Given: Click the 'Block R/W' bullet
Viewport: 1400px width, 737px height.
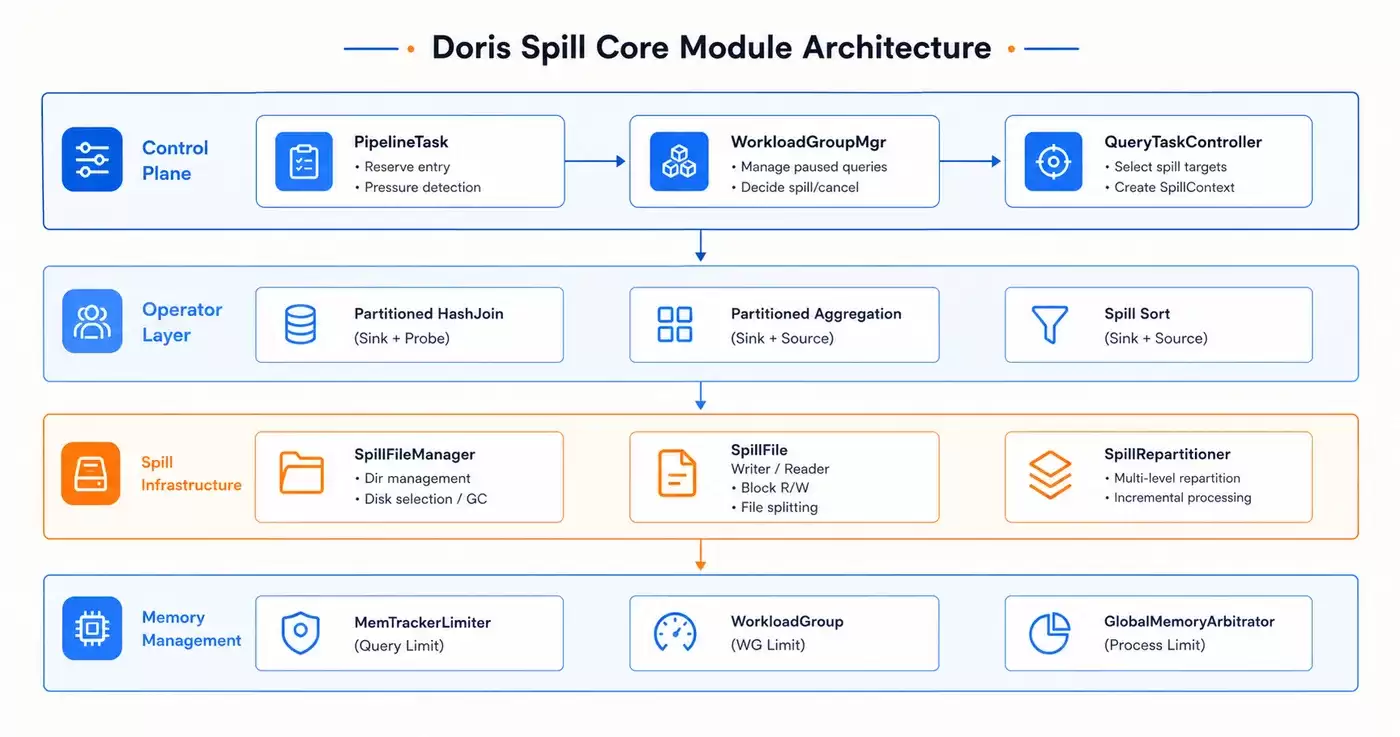Looking at the screenshot, I should pyautogui.click(x=775, y=488).
